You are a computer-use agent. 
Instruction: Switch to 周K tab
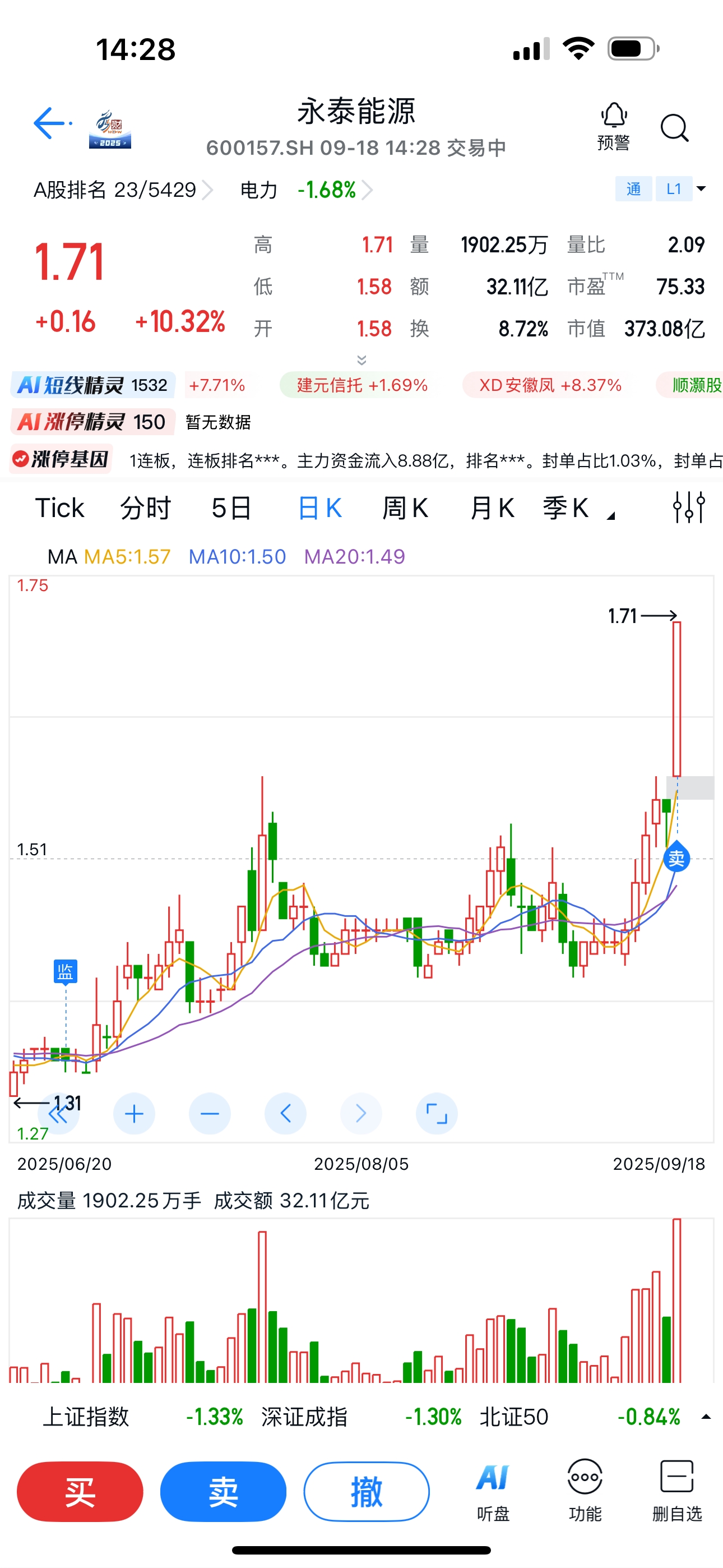[x=405, y=508]
